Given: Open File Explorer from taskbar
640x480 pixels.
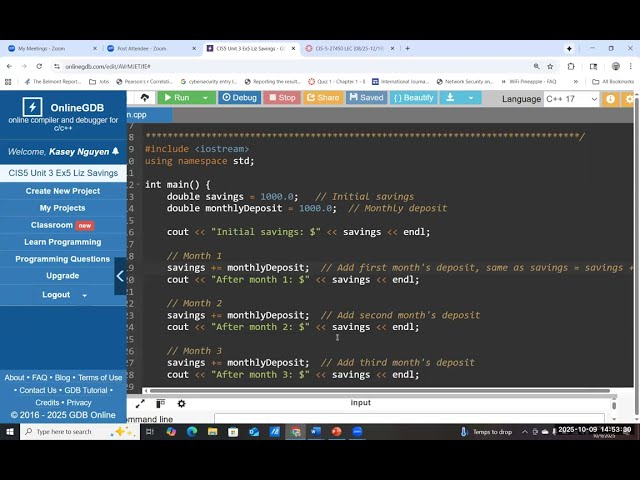Looking at the screenshot, I should [213, 432].
